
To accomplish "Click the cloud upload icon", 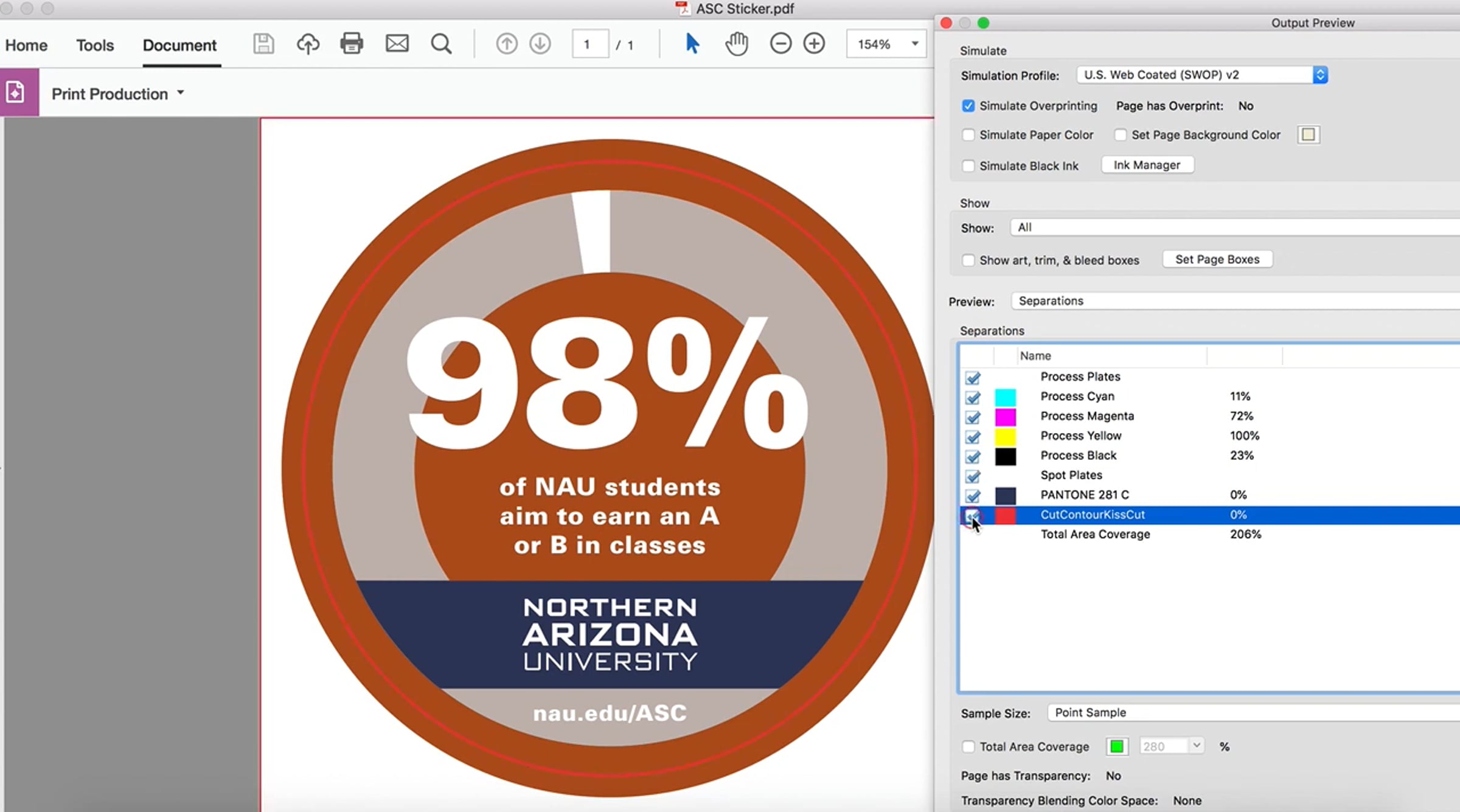I will pos(308,44).
